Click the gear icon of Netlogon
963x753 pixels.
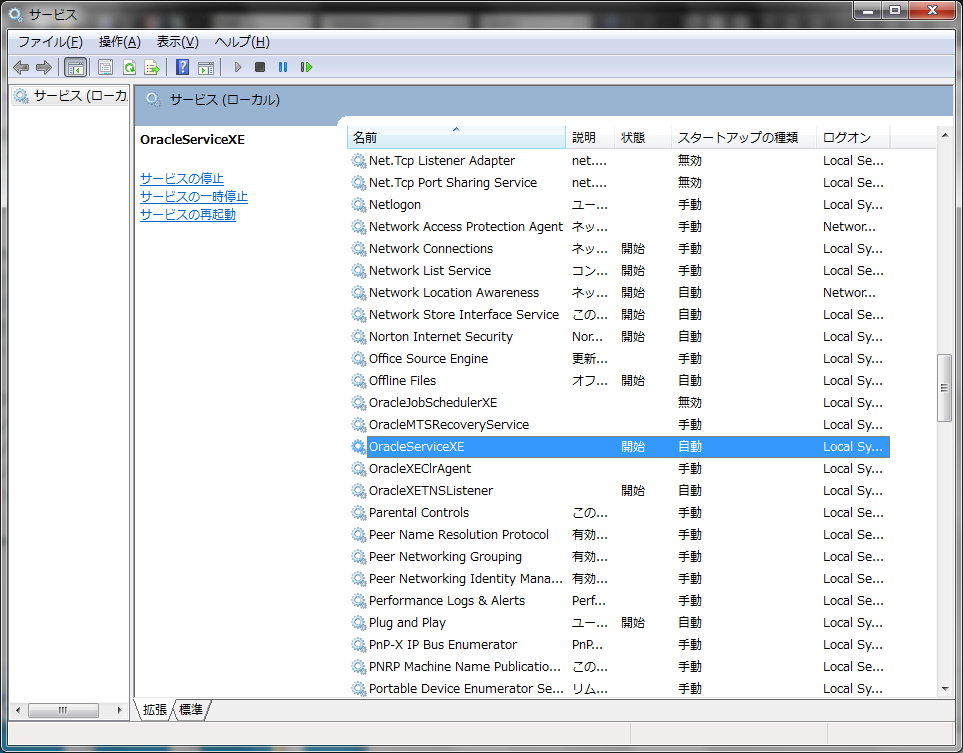pos(359,205)
